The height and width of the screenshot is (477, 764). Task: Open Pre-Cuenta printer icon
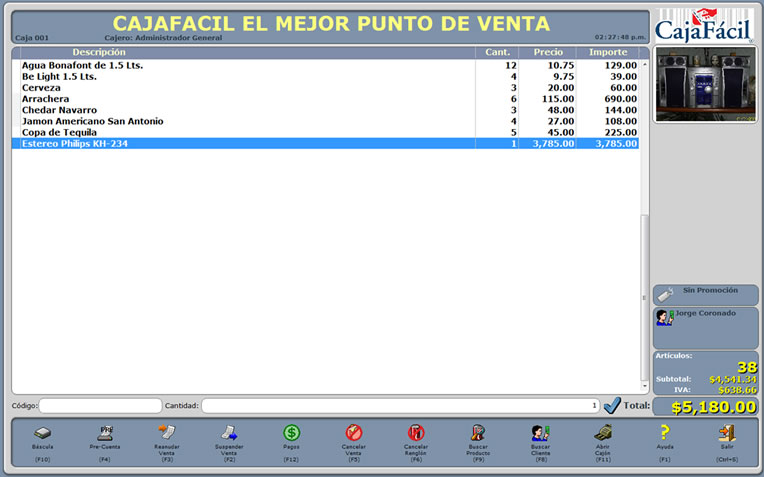pyautogui.click(x=104, y=433)
